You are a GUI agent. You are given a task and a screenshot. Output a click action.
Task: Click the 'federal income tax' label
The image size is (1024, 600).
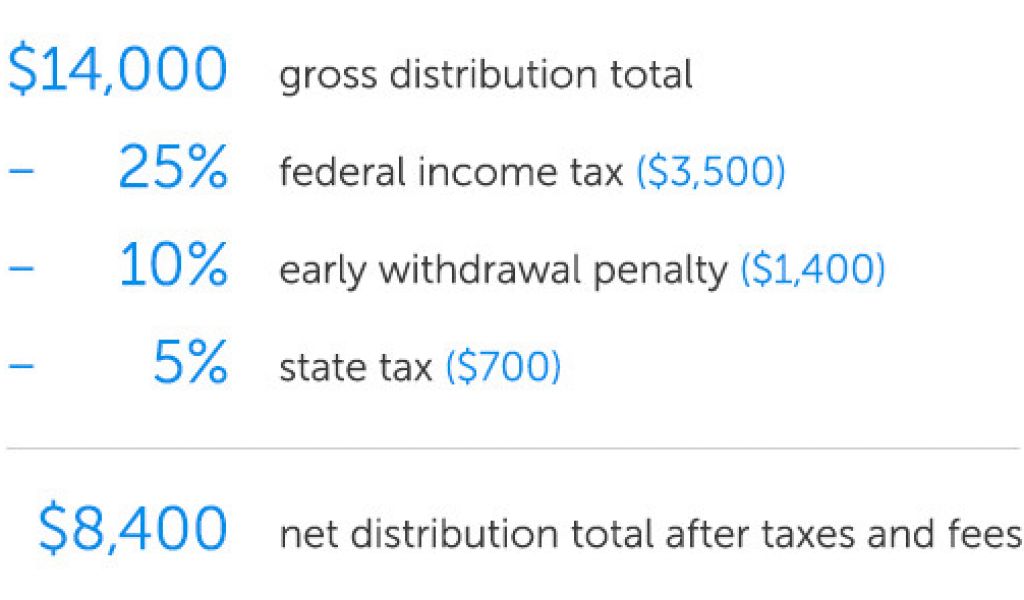pyautogui.click(x=451, y=173)
